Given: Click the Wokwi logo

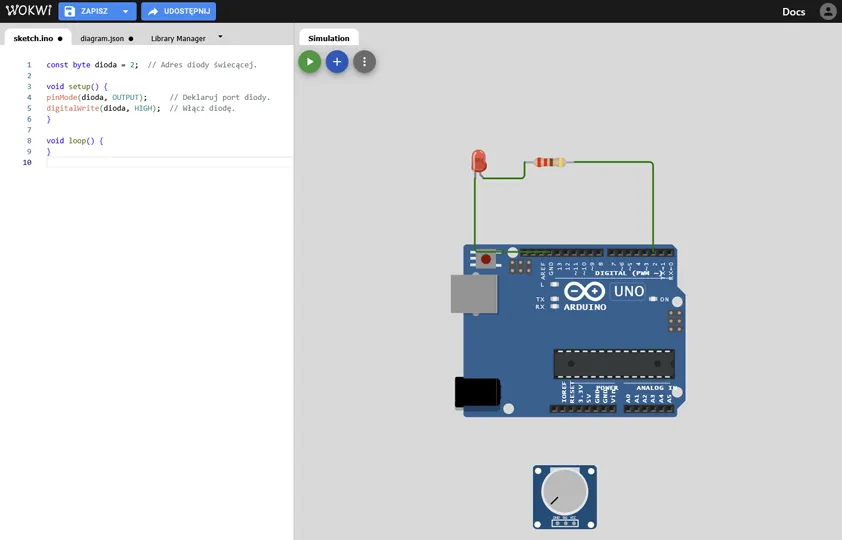Looking at the screenshot, I should [x=28, y=11].
